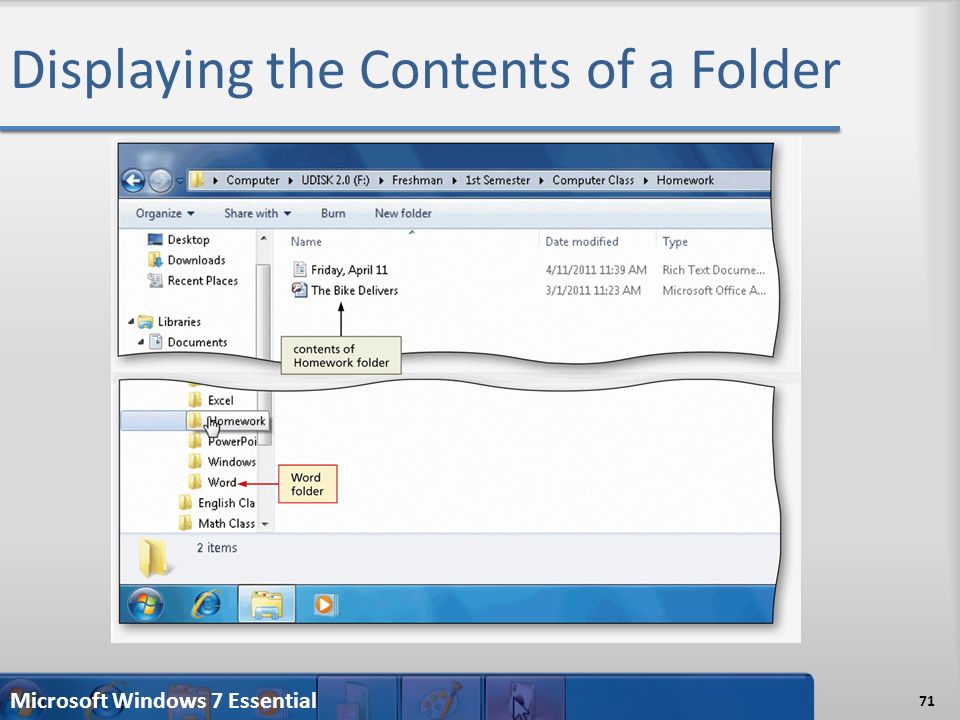Sort by Date modified column header
The image size is (960, 720).
582,241
